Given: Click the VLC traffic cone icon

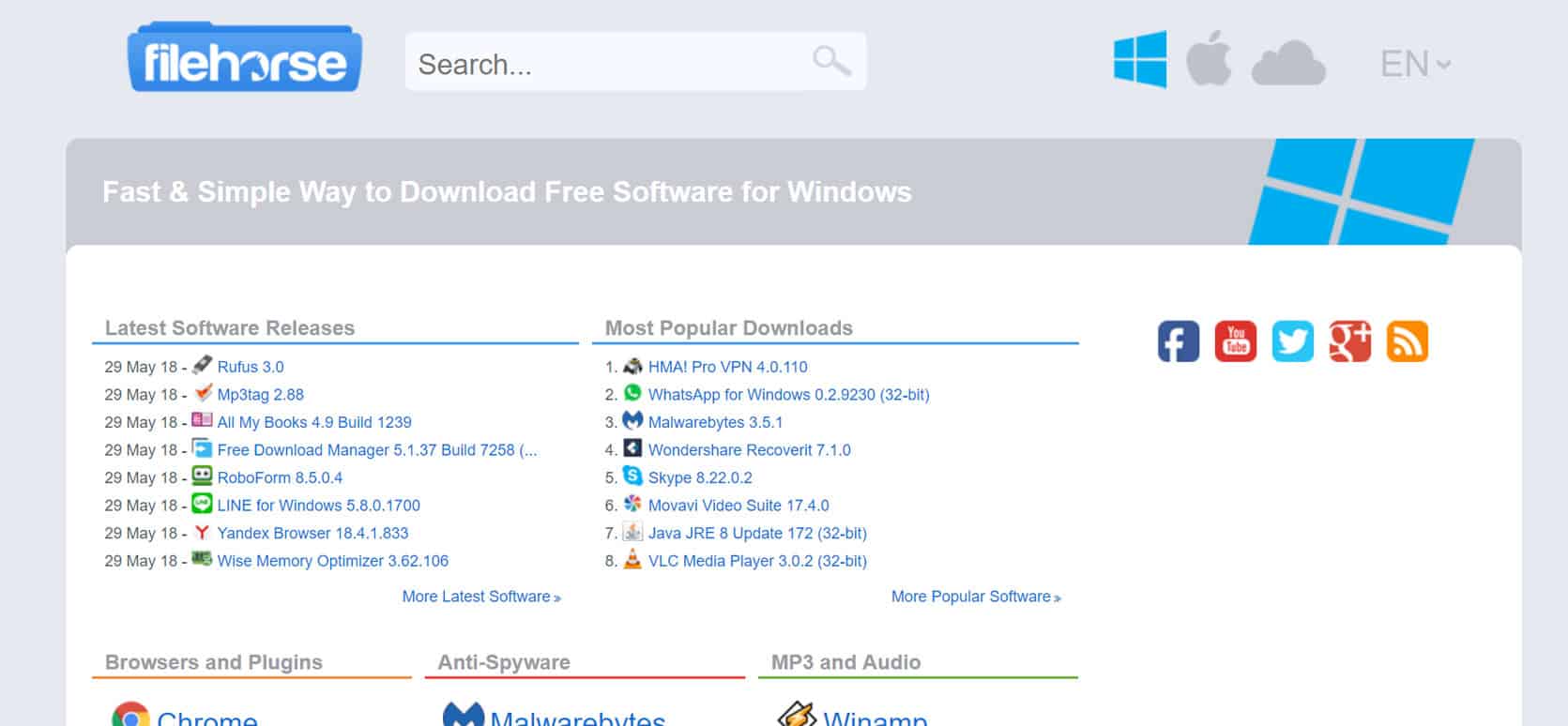Looking at the screenshot, I should (633, 559).
